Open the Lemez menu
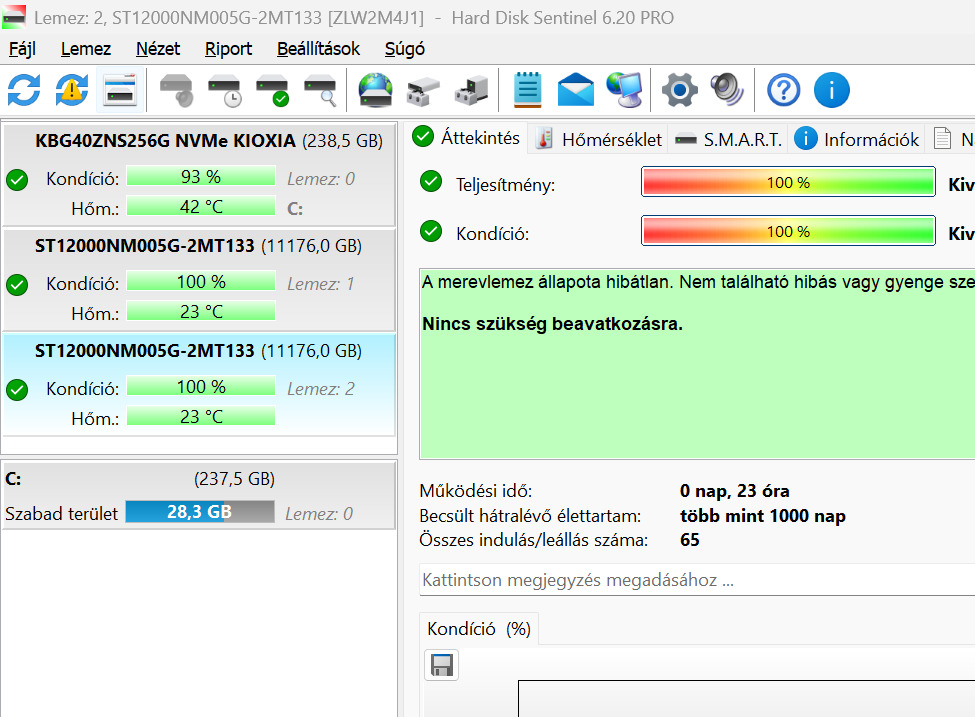Screen dimensions: 975x717 pyautogui.click(x=86, y=49)
